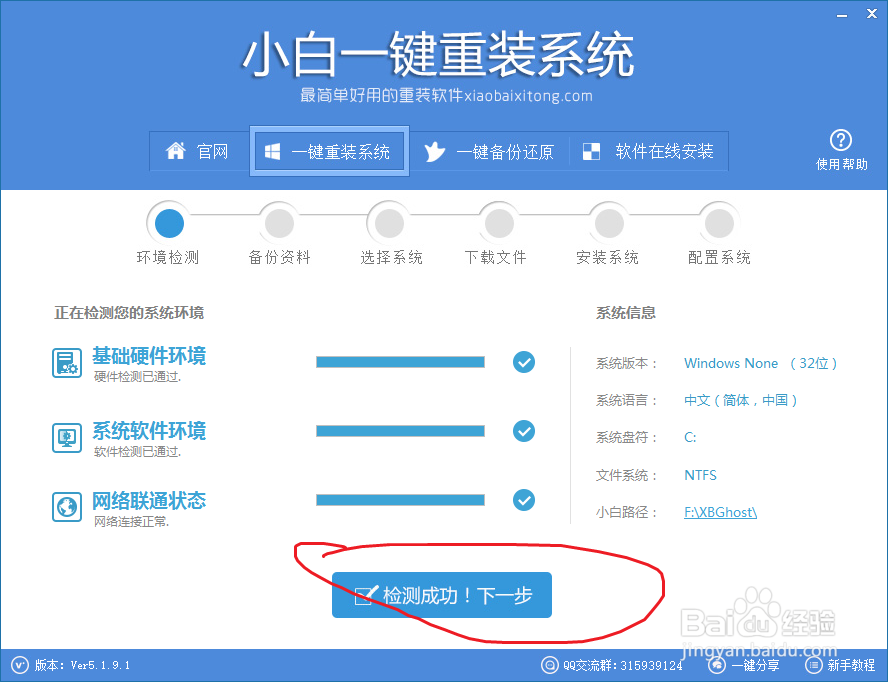Click the 网络联通状态 heading text
Viewport: 888px width, 682px height.
click(x=149, y=501)
